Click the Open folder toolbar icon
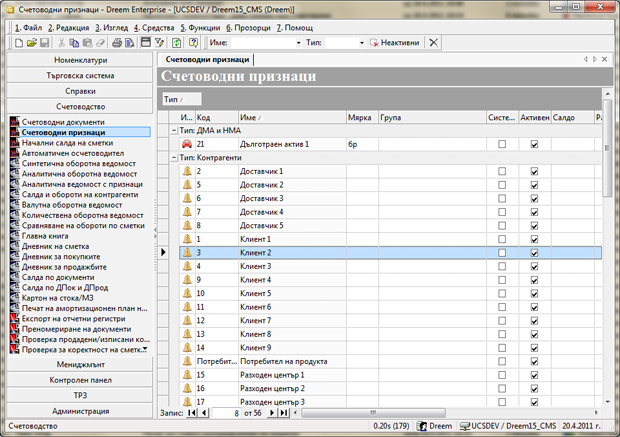 (x=32, y=43)
